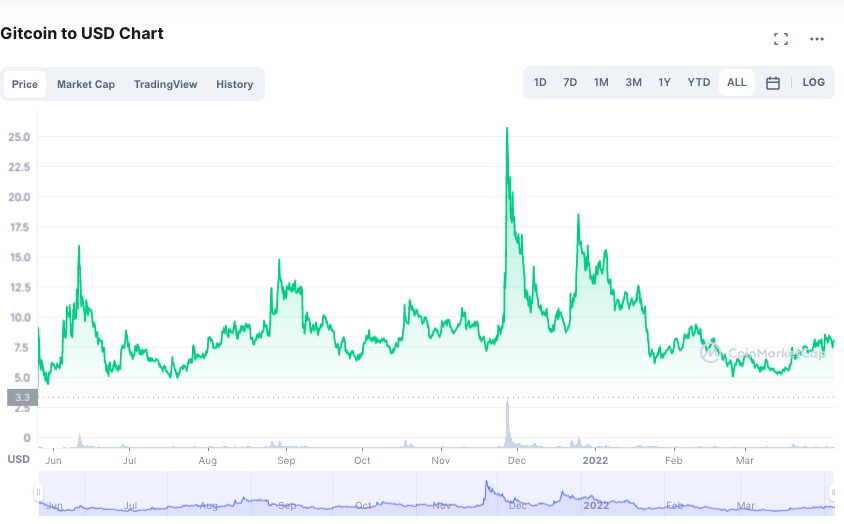Viewport: 844px width, 524px height.
Task: Click the 3.3 price marker label
Action: point(22,397)
